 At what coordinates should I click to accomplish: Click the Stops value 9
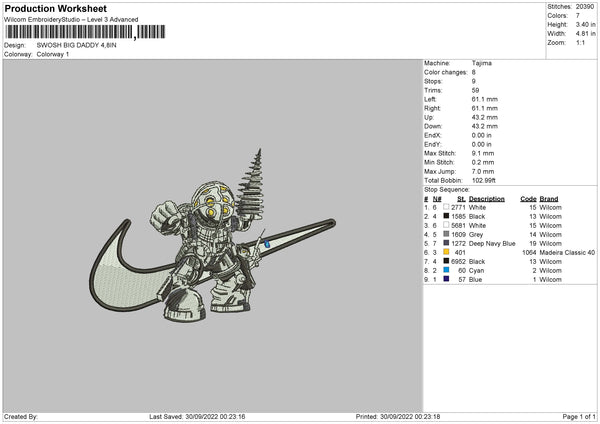click(x=474, y=81)
